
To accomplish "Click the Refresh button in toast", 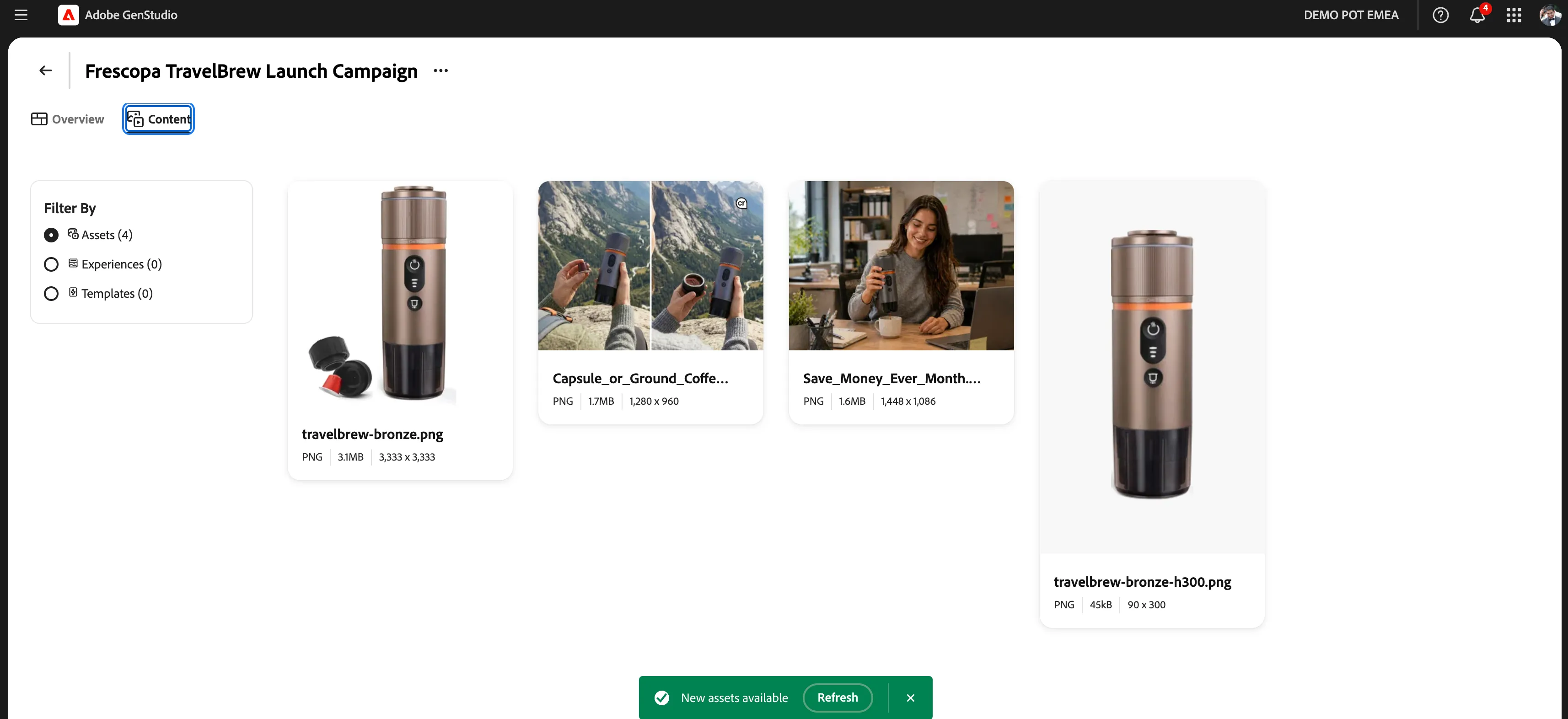I will (x=838, y=698).
